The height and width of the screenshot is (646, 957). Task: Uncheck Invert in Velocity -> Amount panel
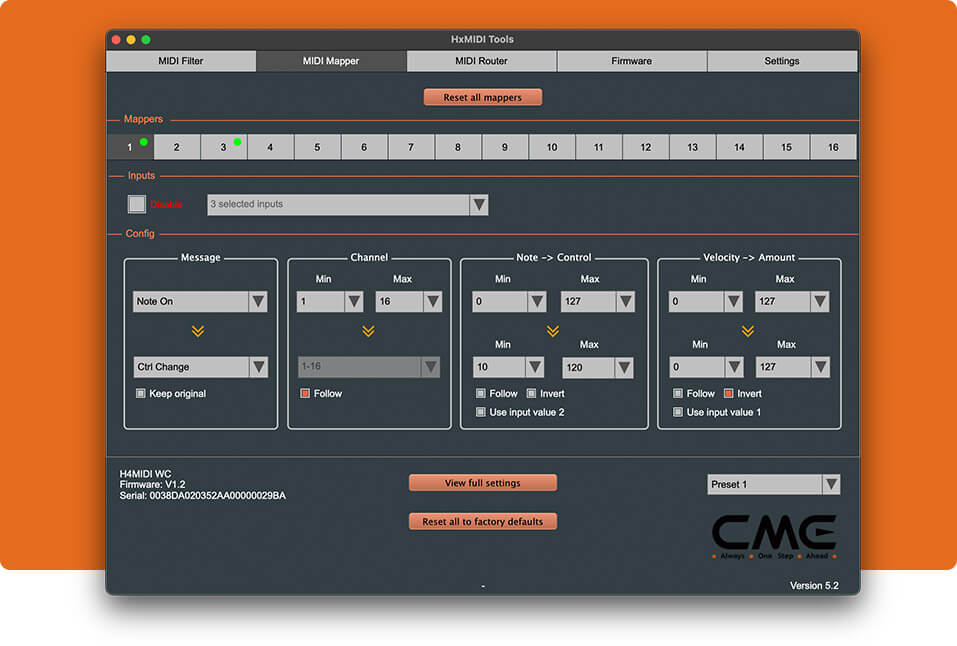click(x=729, y=394)
